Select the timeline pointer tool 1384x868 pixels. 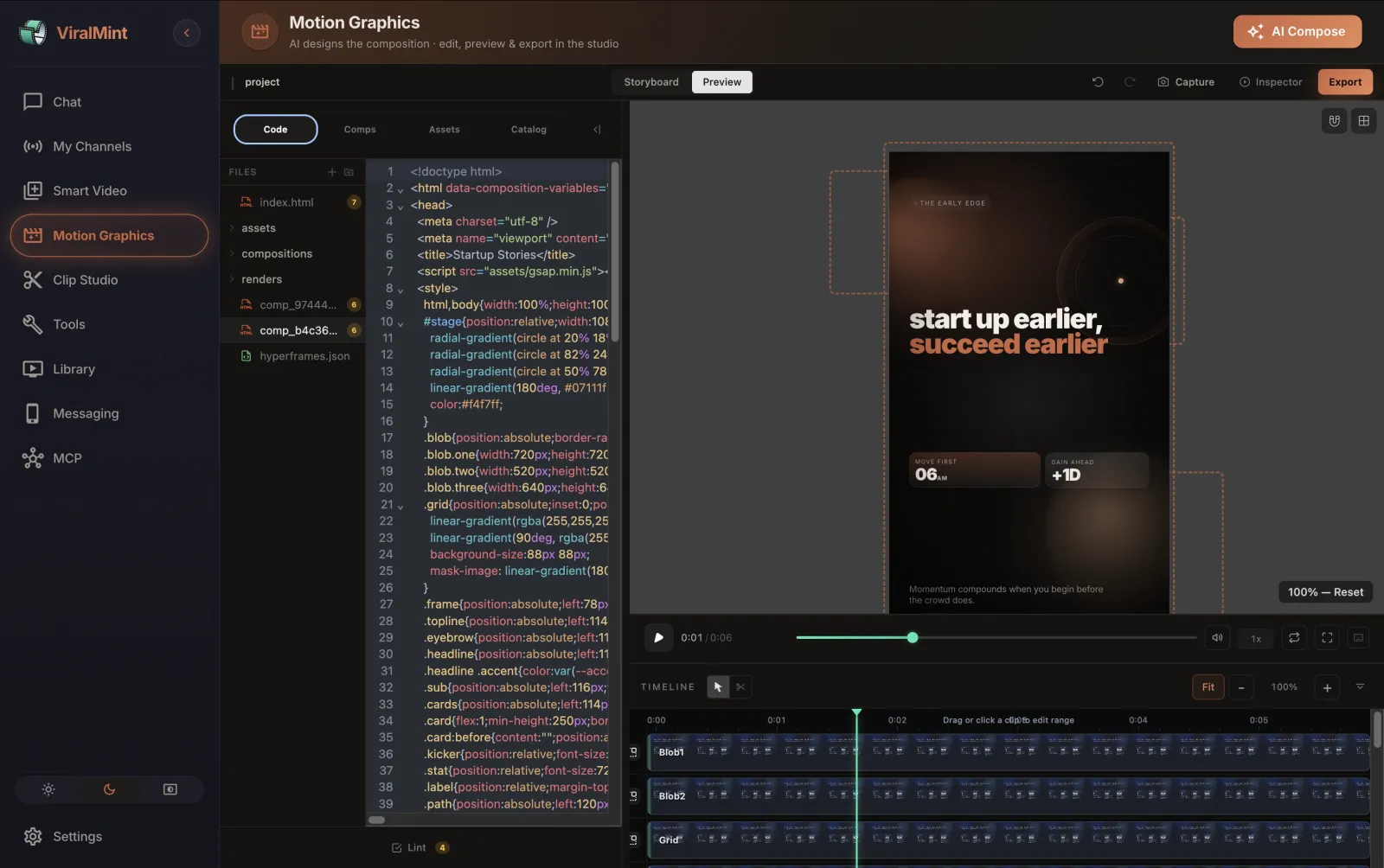718,687
